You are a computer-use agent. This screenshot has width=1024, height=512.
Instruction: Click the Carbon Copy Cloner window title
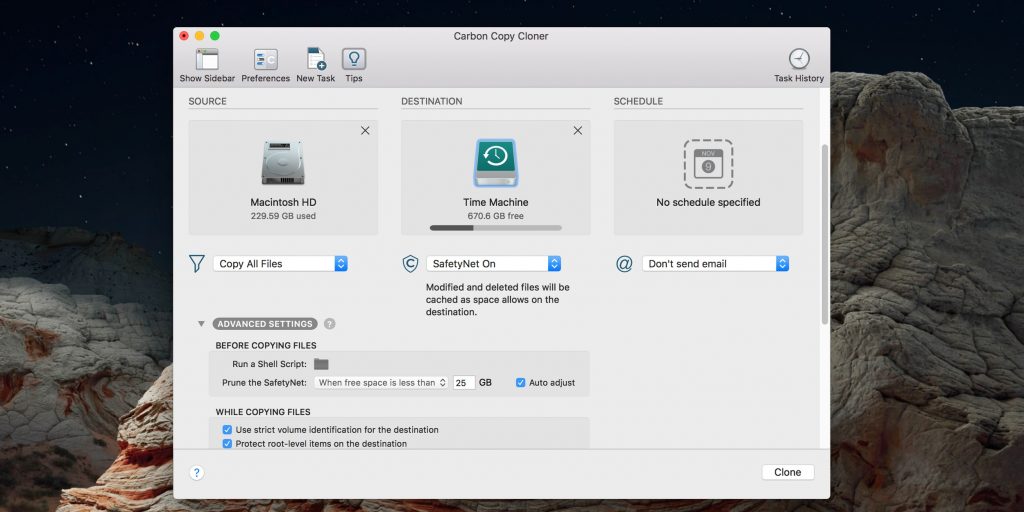[501, 36]
